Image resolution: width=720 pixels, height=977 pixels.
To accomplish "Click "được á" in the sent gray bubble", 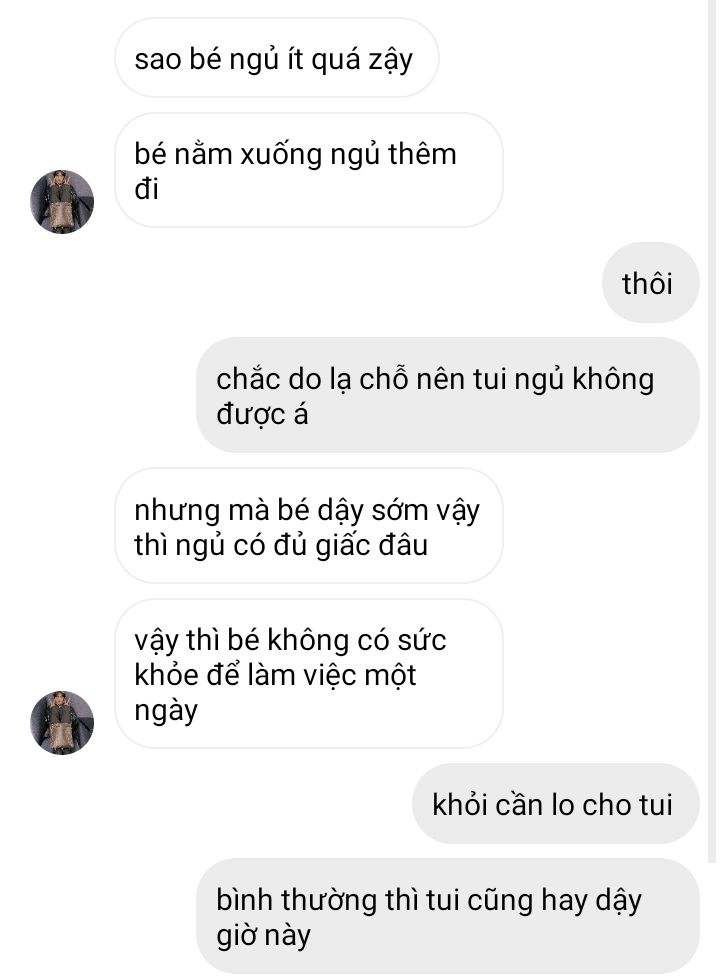I will tap(262, 414).
